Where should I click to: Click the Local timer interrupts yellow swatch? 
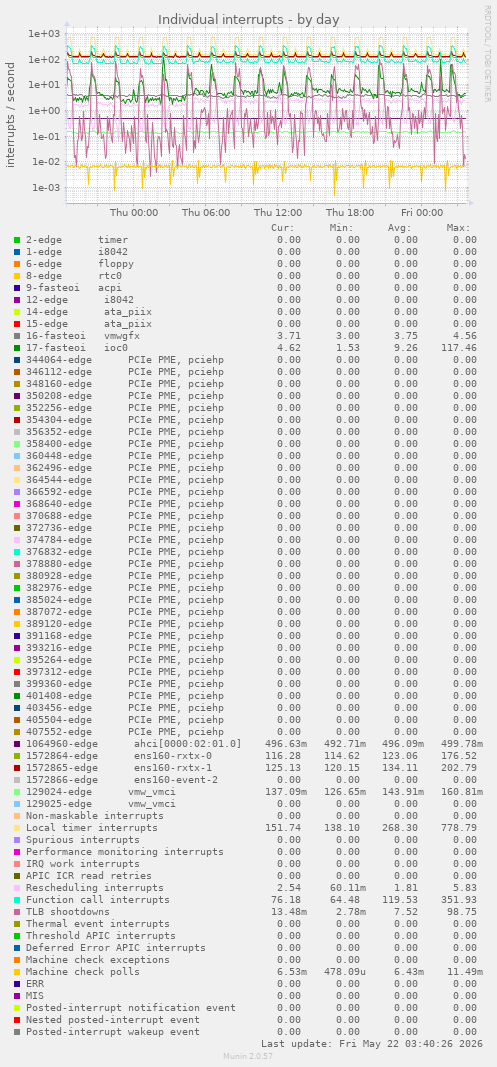[x=17, y=827]
